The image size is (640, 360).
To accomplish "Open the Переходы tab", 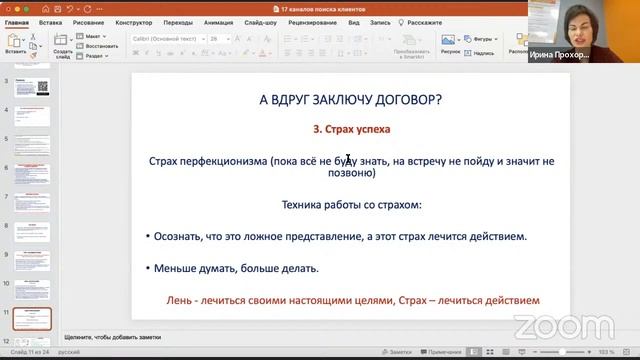I will [178, 23].
